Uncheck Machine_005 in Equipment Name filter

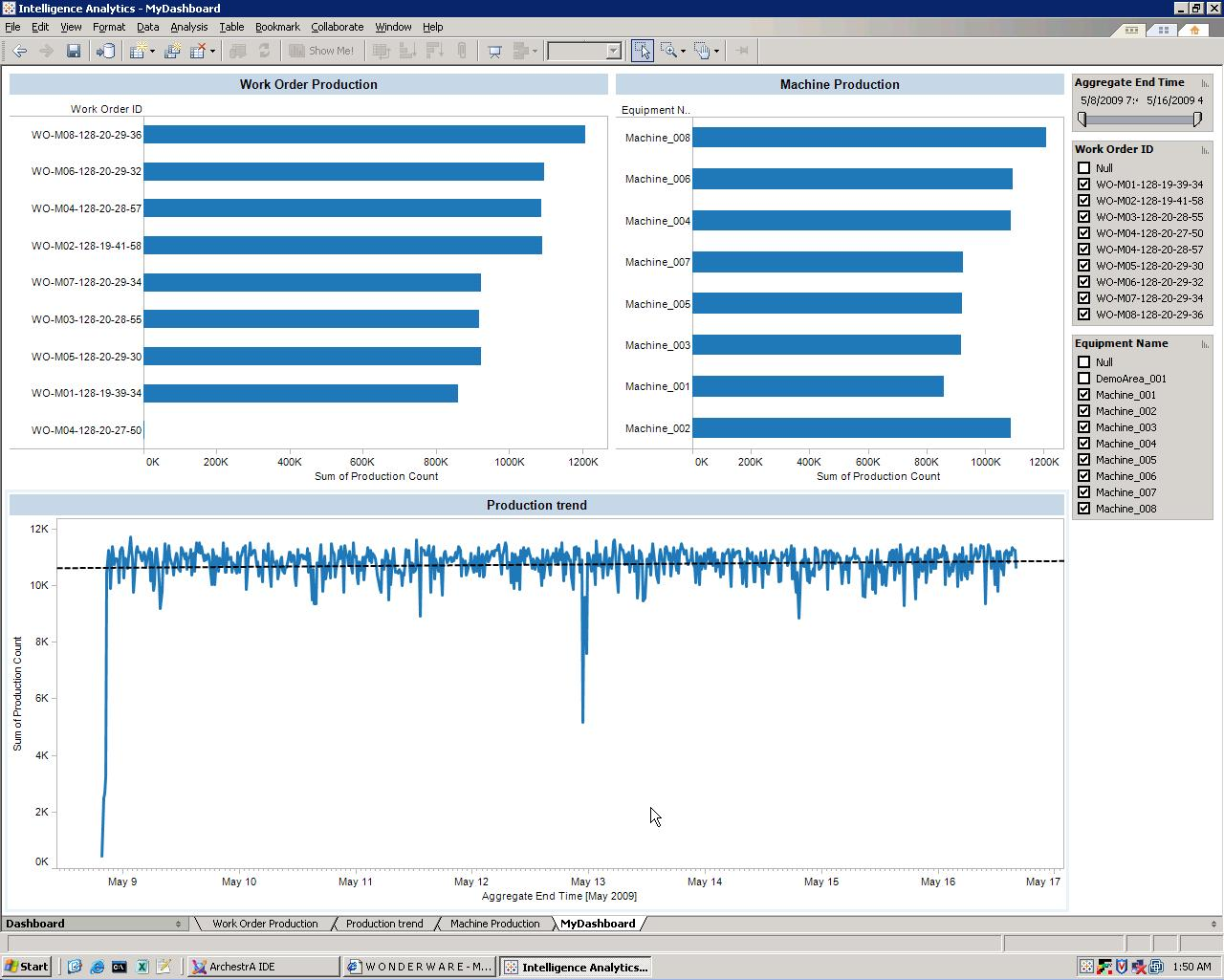point(1084,460)
